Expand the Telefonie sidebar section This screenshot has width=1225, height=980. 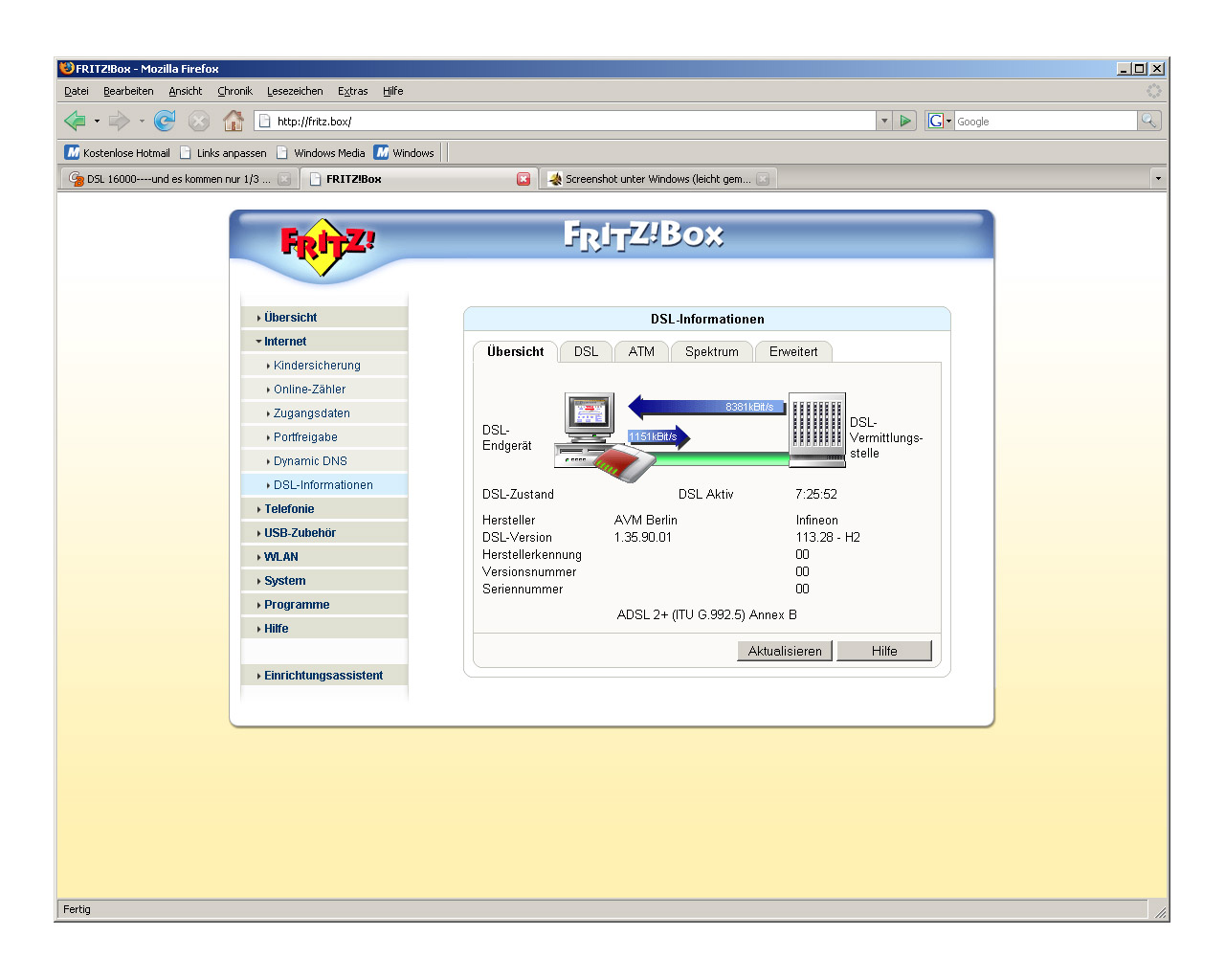tap(324, 509)
